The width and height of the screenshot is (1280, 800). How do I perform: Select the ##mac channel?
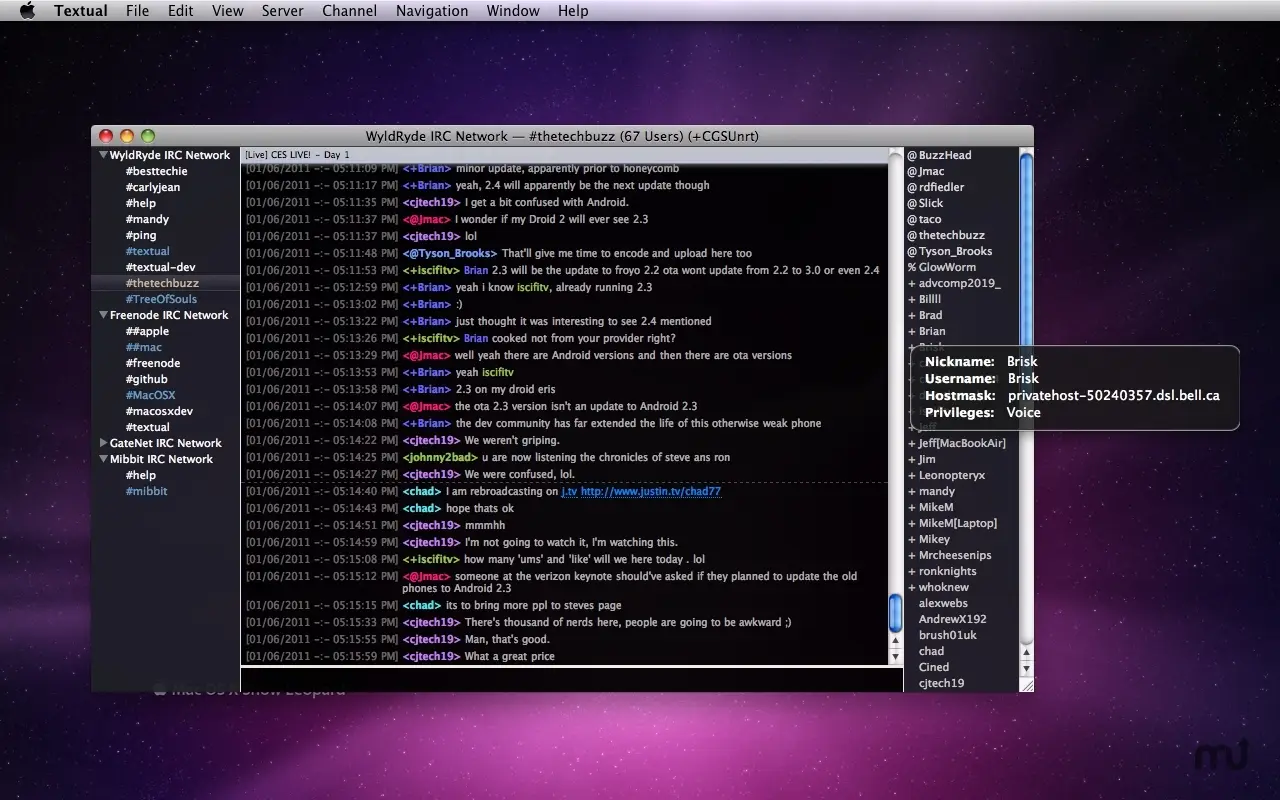pyautogui.click(x=144, y=347)
